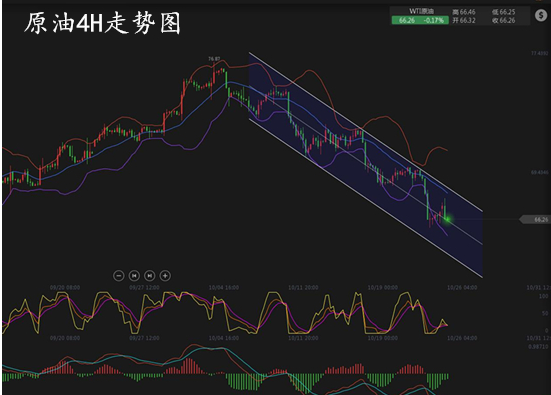The height and width of the screenshot is (395, 551).
Task: Click the 77.4592 price axis label
Action: 539,53
